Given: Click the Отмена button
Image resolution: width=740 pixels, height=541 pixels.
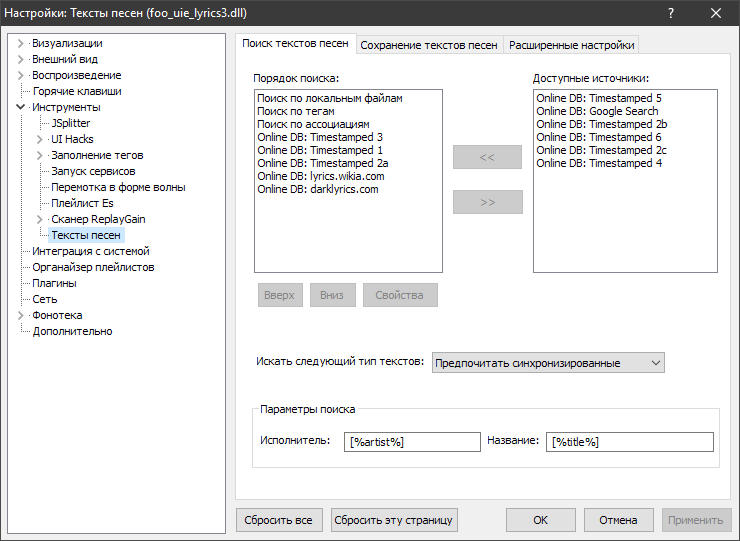Looking at the screenshot, I should (x=618, y=520).
